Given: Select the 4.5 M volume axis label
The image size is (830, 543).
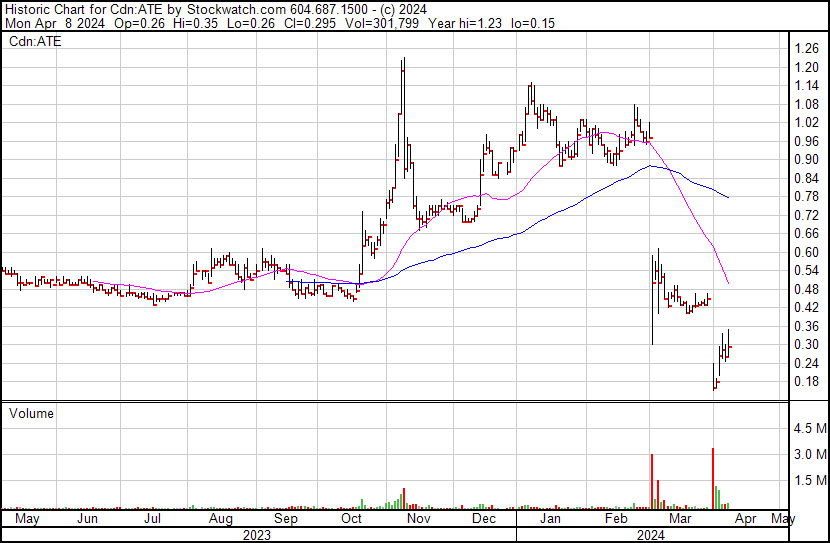Looking at the screenshot, I should [x=809, y=428].
